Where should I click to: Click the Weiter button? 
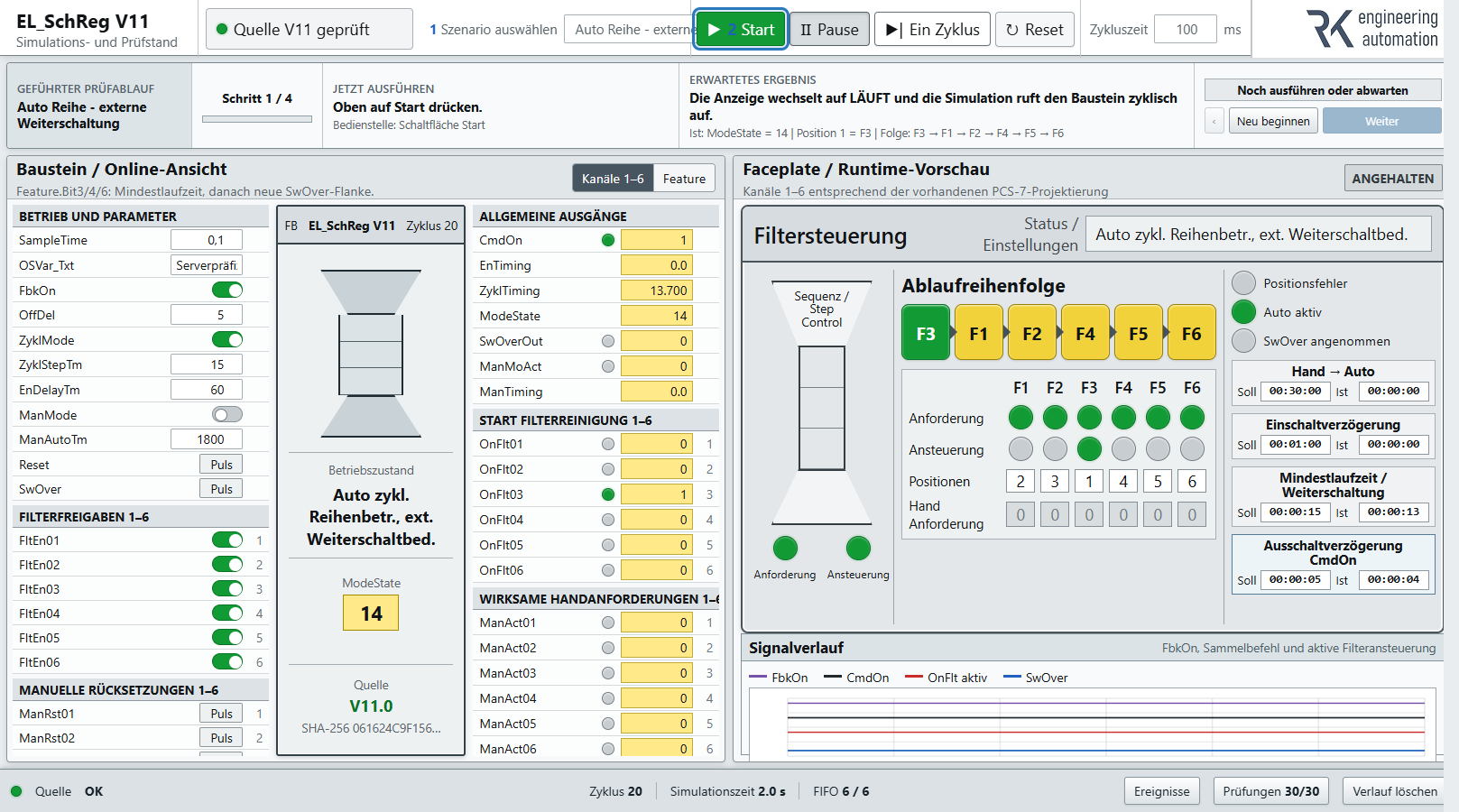[1381, 121]
